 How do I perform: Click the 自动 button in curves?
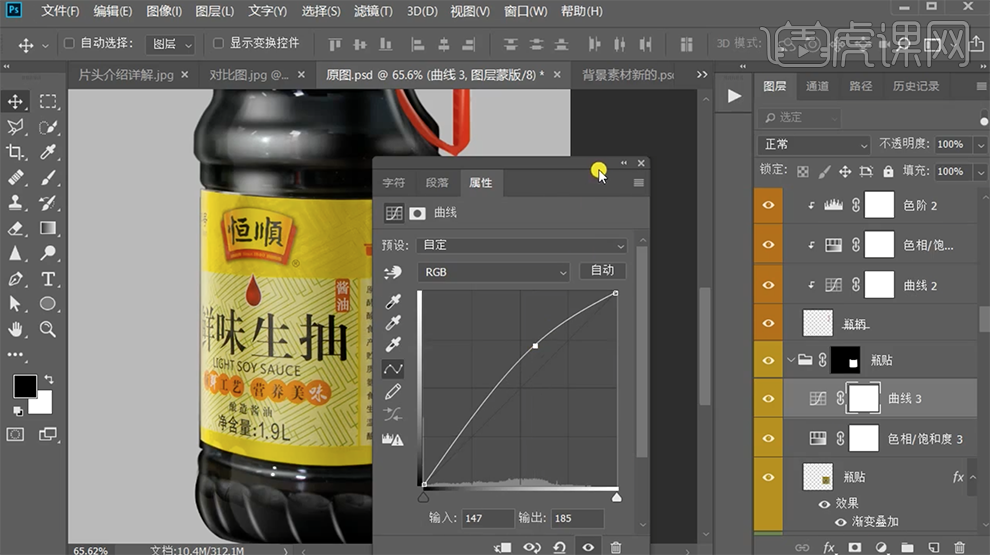pyautogui.click(x=602, y=271)
